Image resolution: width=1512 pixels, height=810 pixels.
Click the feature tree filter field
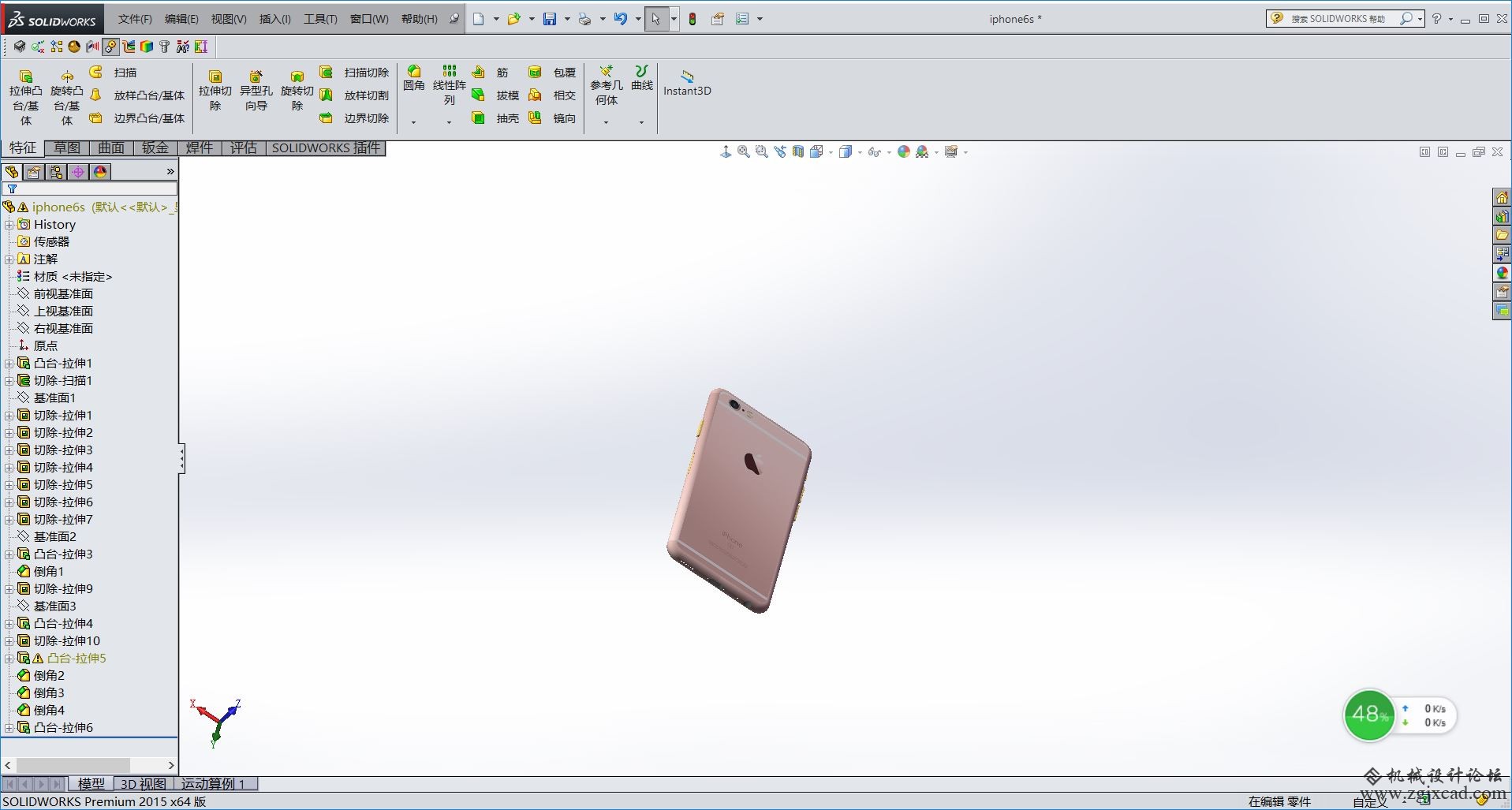pyautogui.click(x=90, y=189)
